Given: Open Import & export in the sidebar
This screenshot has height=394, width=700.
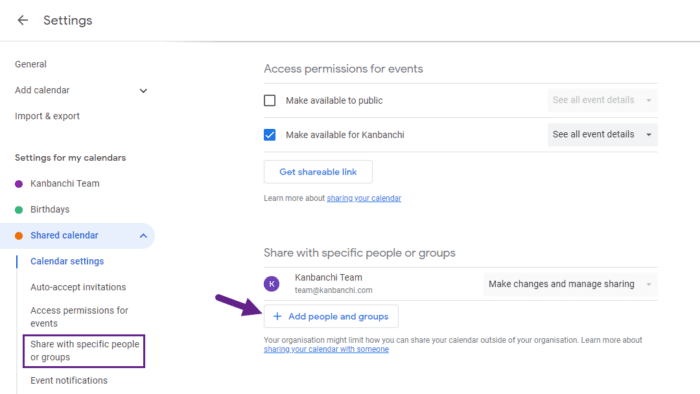Looking at the screenshot, I should point(47,116).
